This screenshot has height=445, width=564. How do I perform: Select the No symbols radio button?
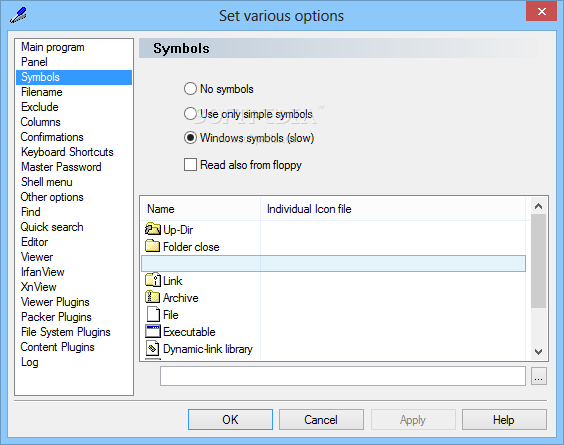tap(190, 88)
